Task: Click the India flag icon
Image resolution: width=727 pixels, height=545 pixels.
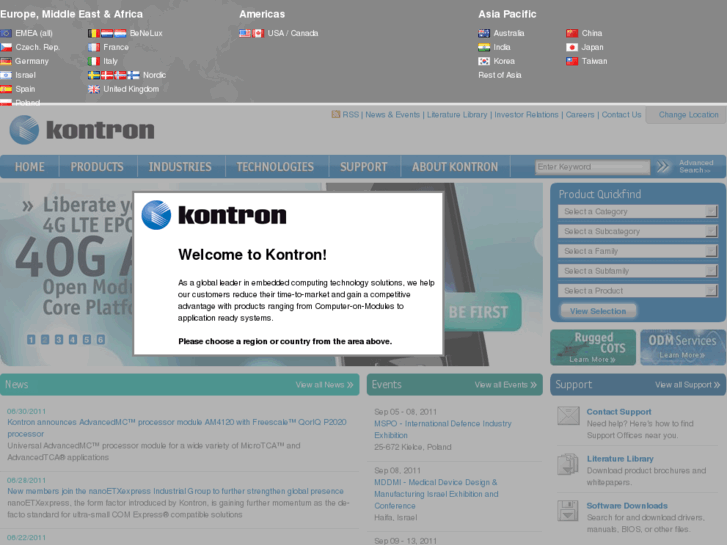Action: click(484, 47)
